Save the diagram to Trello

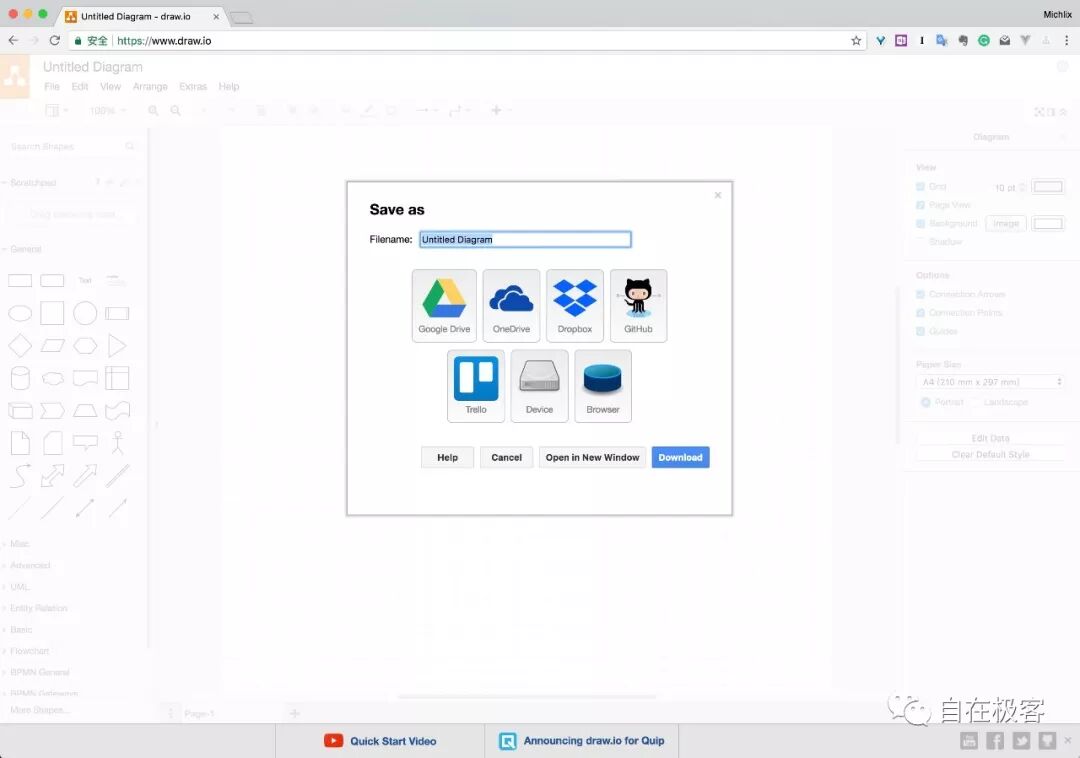pyautogui.click(x=476, y=386)
